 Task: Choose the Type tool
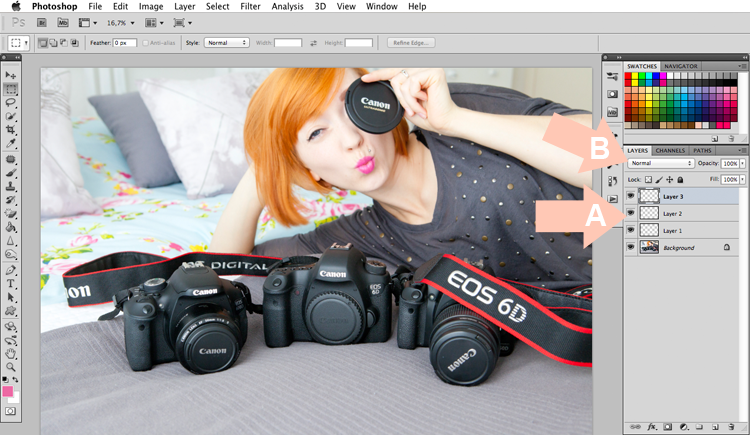(11, 284)
